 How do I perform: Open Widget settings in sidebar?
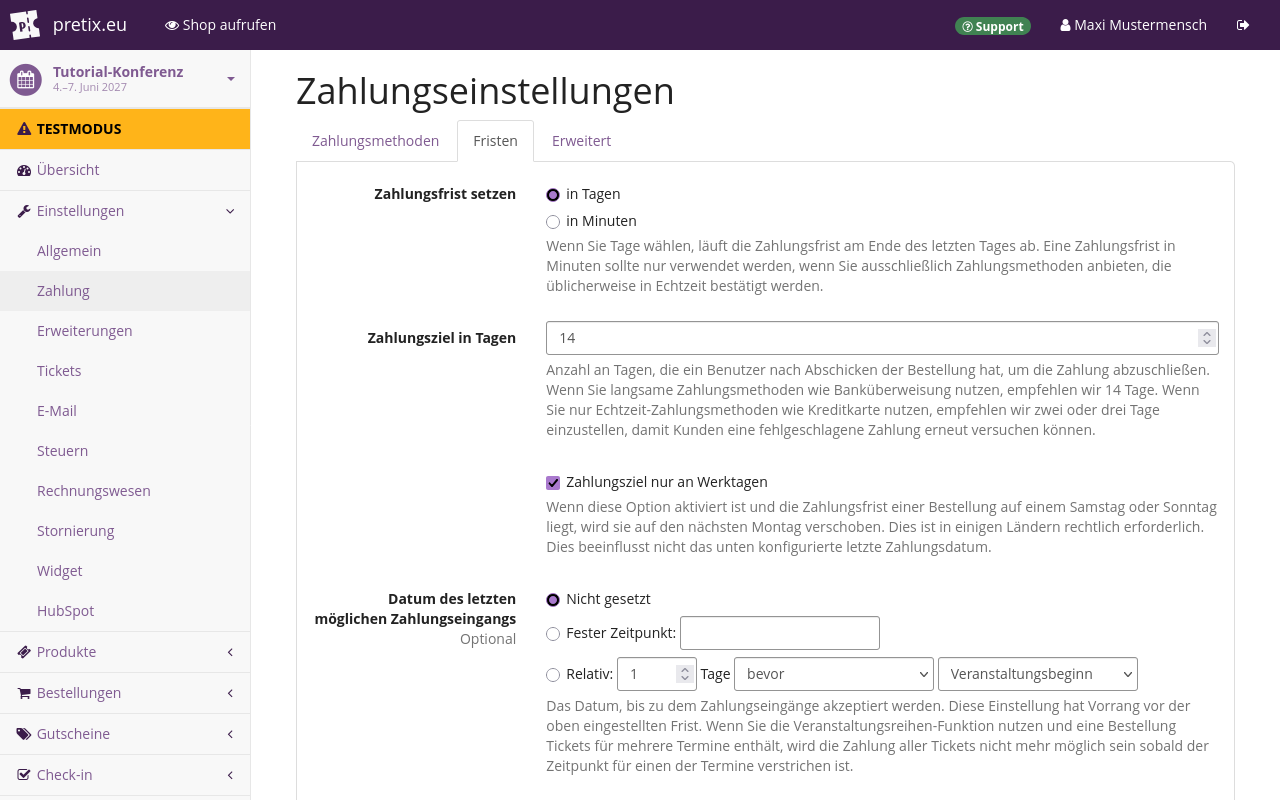(125, 571)
